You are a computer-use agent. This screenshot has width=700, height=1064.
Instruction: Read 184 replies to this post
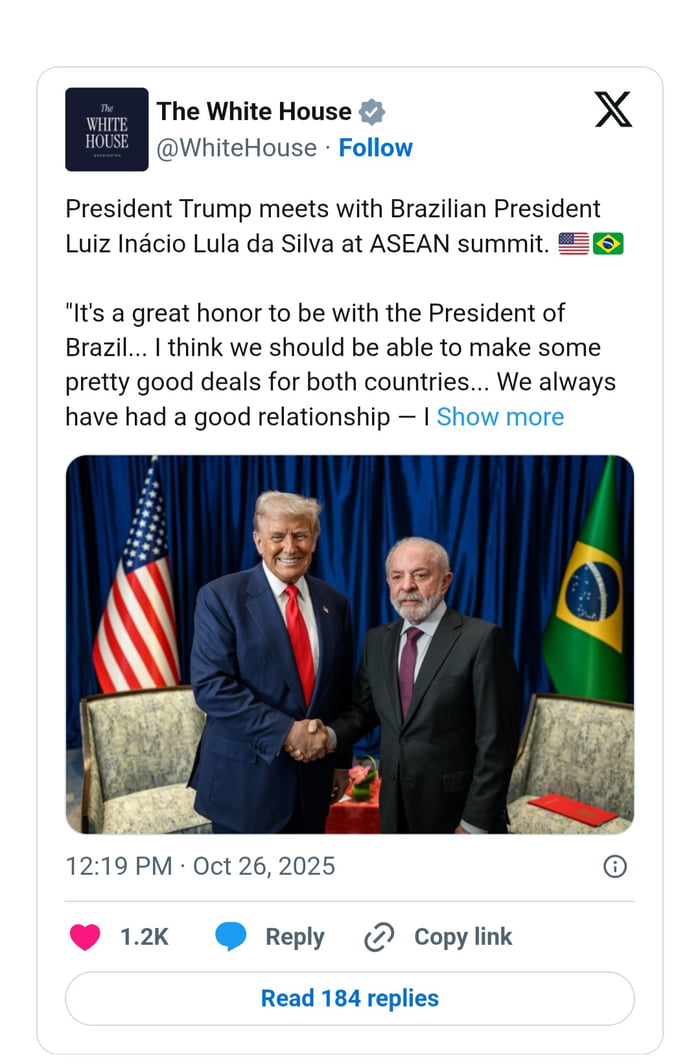(350, 998)
